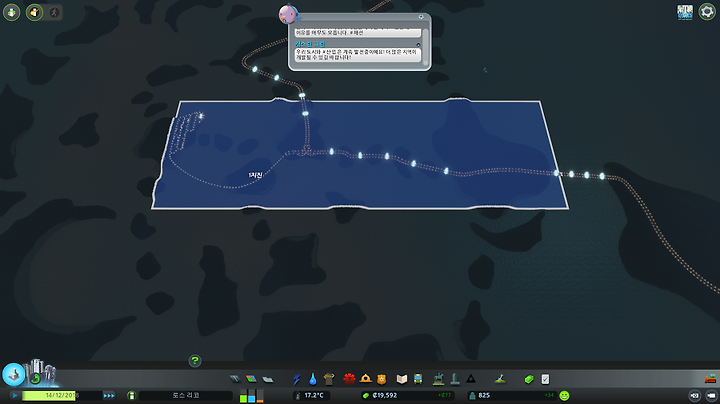Open the Electricity build menu
720x404 pixels.
[x=297, y=379]
